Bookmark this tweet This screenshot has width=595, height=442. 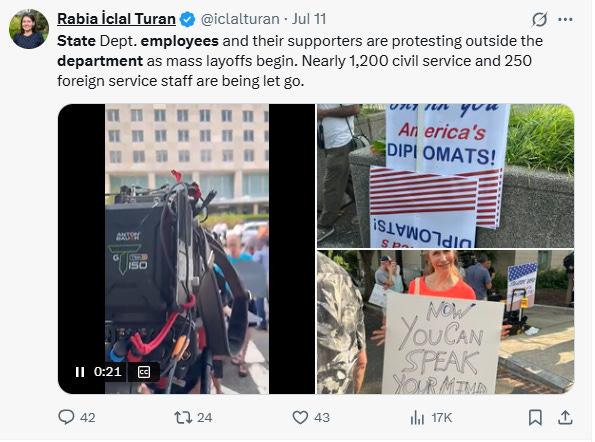[535, 417]
